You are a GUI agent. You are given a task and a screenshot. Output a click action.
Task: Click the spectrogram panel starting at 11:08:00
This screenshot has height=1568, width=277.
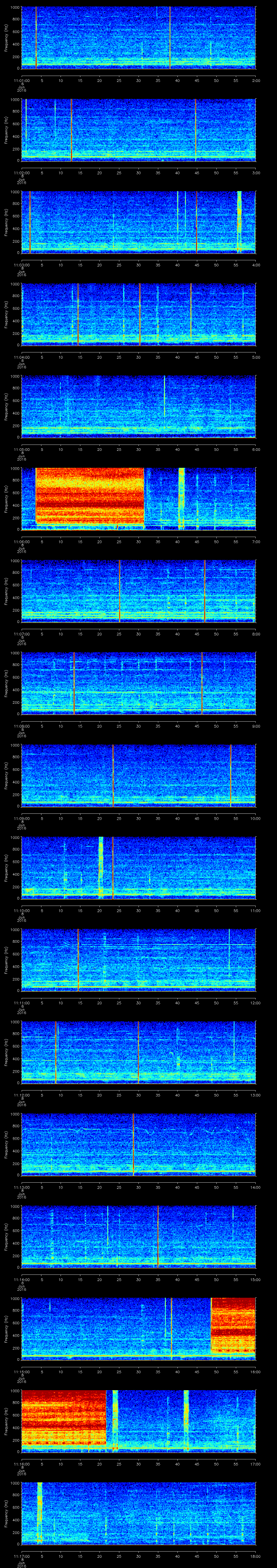point(139,683)
